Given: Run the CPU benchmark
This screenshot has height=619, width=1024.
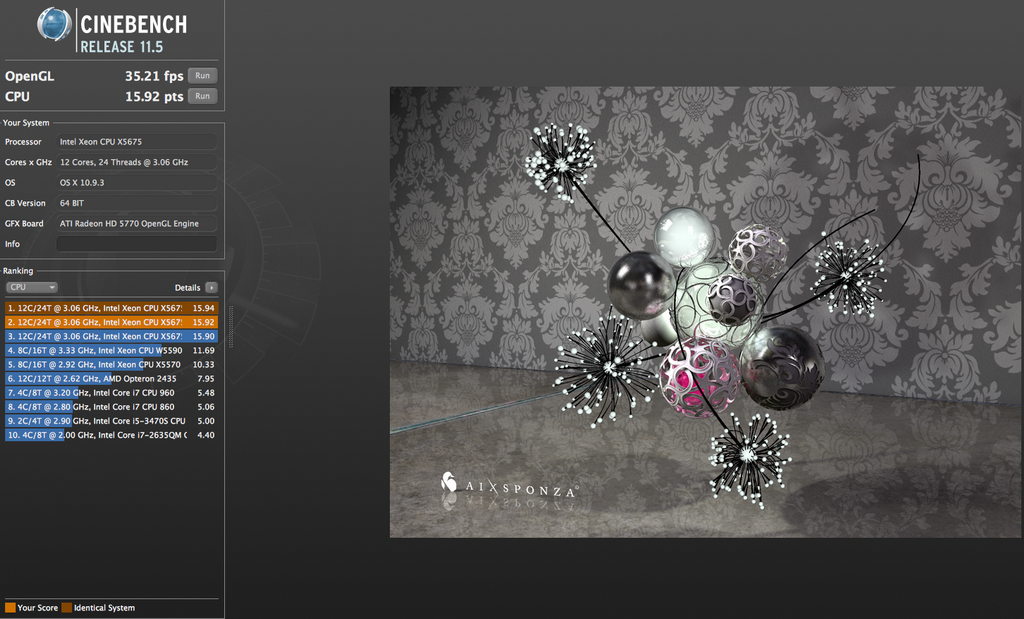Looking at the screenshot, I should pyautogui.click(x=202, y=96).
